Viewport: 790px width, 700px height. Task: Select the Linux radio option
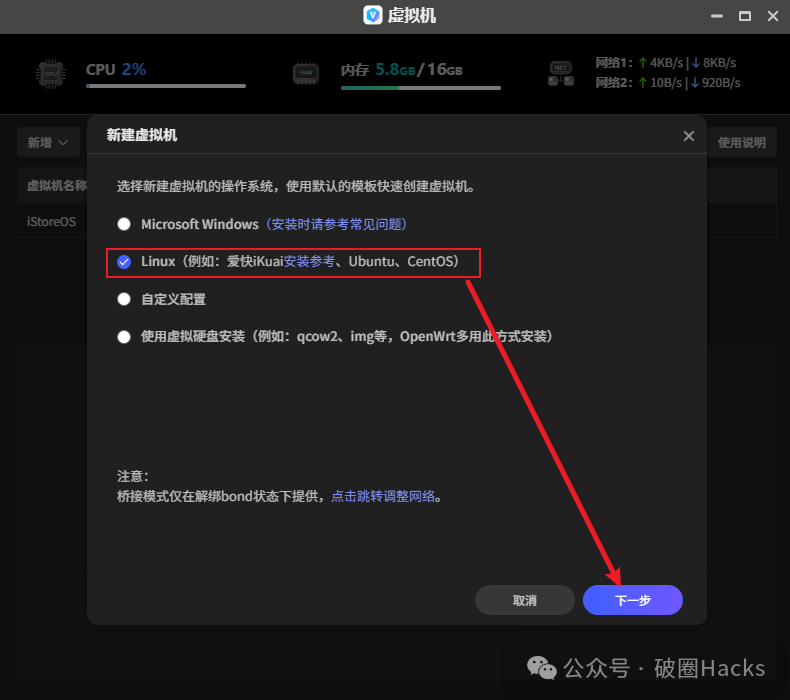[x=124, y=262]
